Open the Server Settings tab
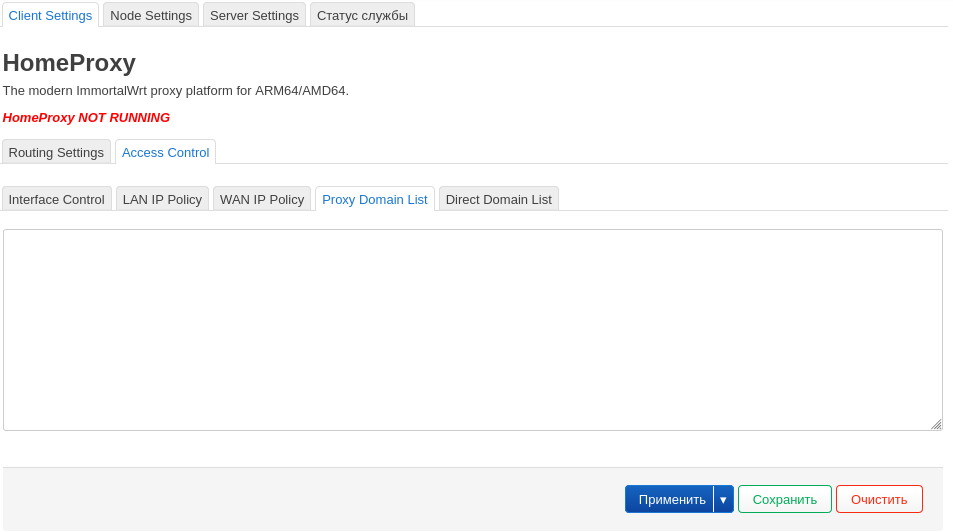This screenshot has width=953, height=532. pyautogui.click(x=254, y=15)
